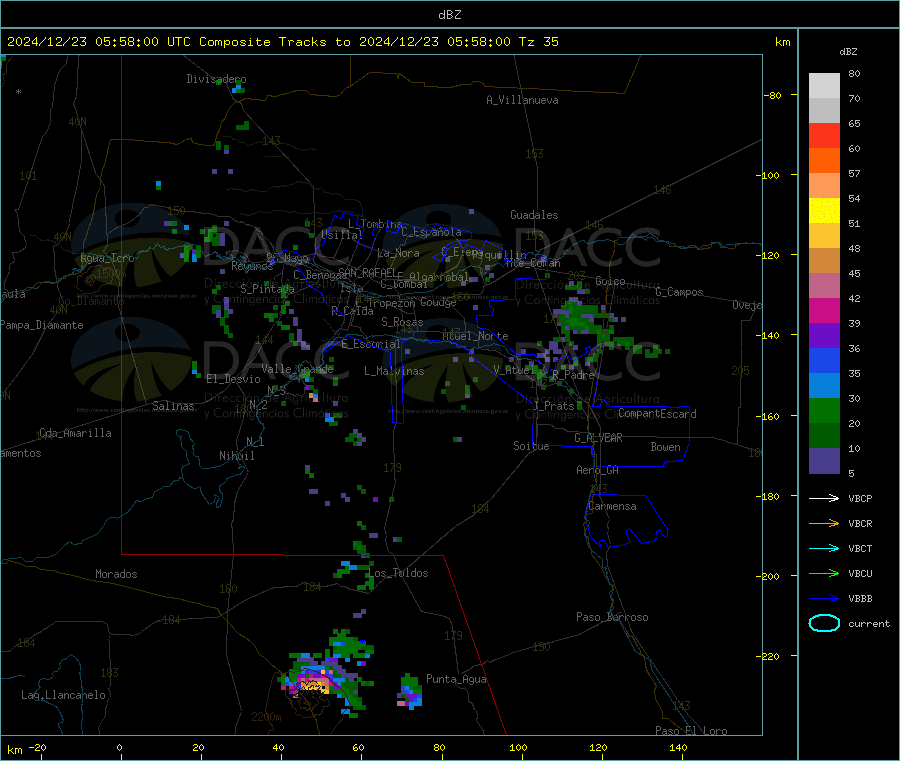The image size is (900, 761).
Task: Select the light gray 70-80 dBZ color band
Action: (x=824, y=86)
